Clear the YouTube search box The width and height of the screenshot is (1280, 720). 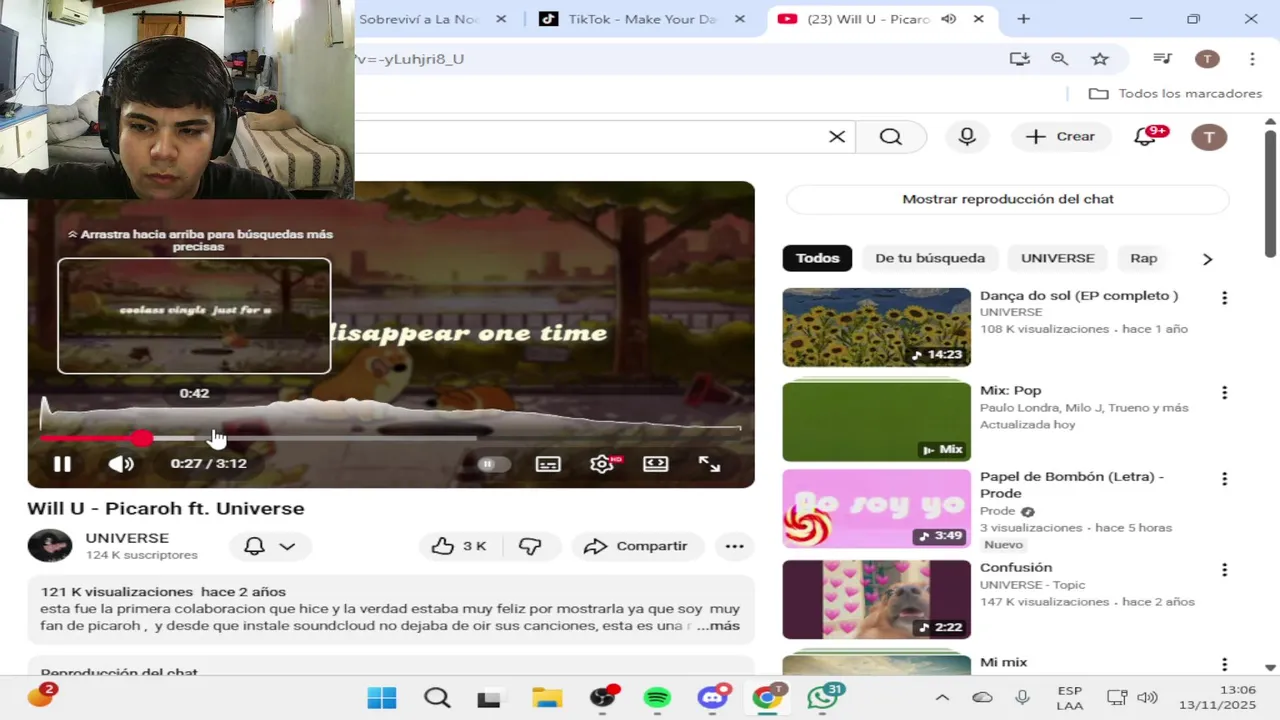pyautogui.click(x=837, y=137)
